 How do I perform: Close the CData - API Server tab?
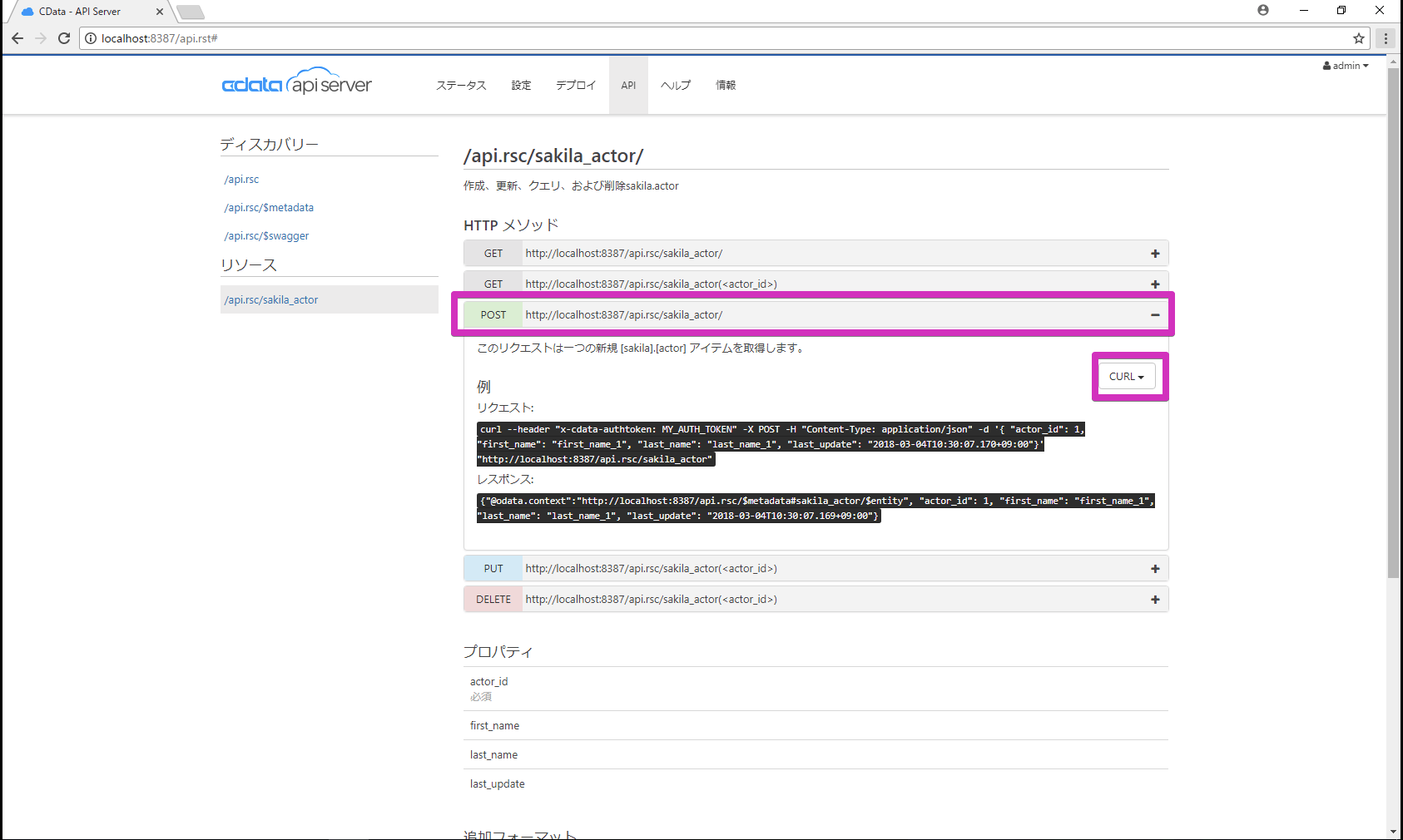160,12
